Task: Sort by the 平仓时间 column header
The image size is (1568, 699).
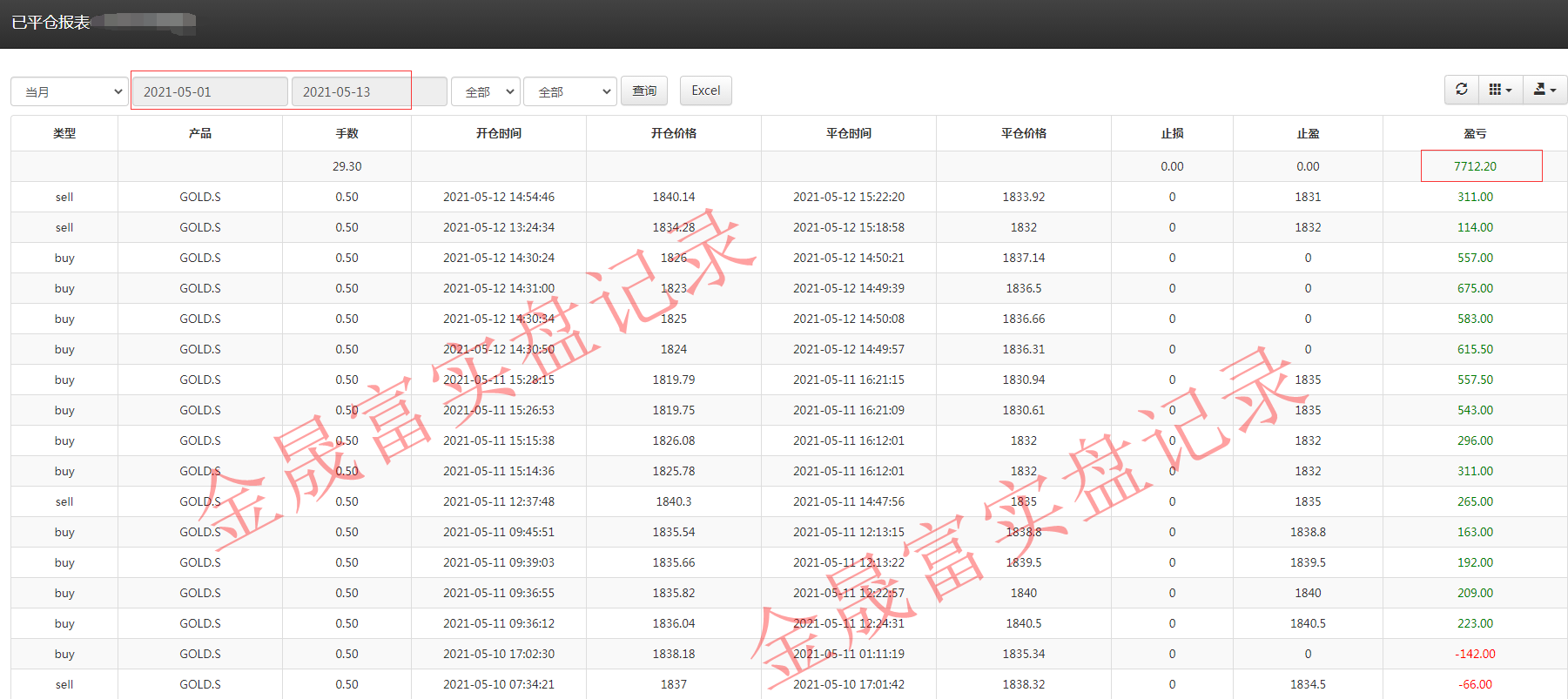Action: coord(849,133)
